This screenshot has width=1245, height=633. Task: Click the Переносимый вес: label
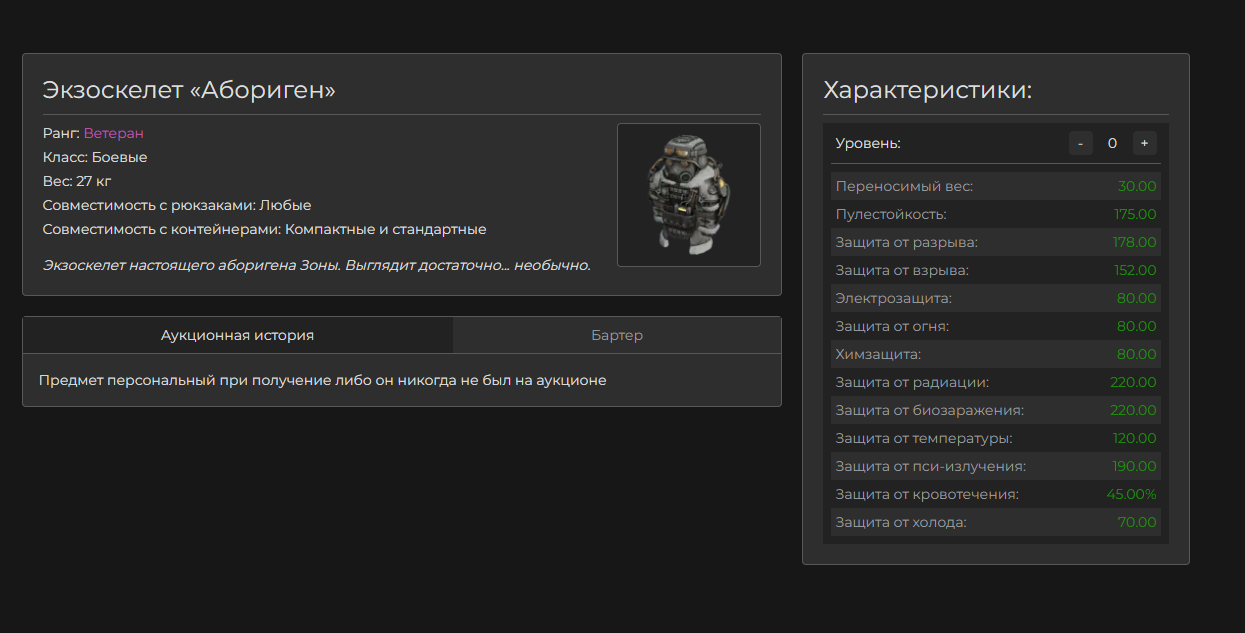904,186
